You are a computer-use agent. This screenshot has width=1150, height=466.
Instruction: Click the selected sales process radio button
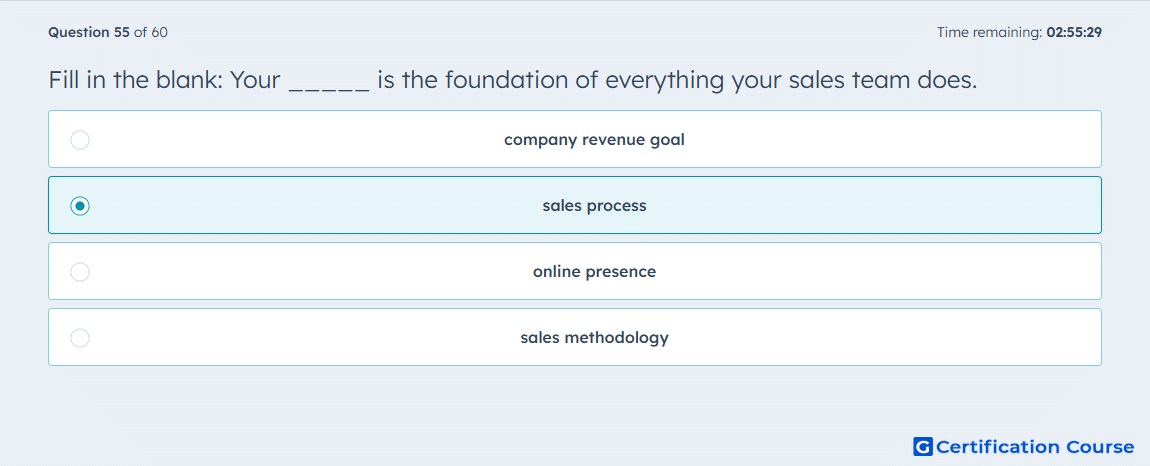80,205
